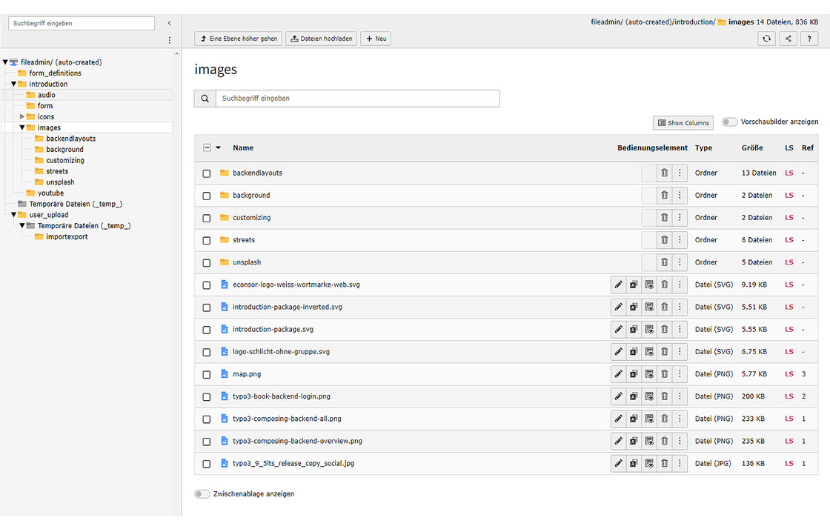Open more-actions kebab for map.png
830x530 pixels.
[680, 374]
